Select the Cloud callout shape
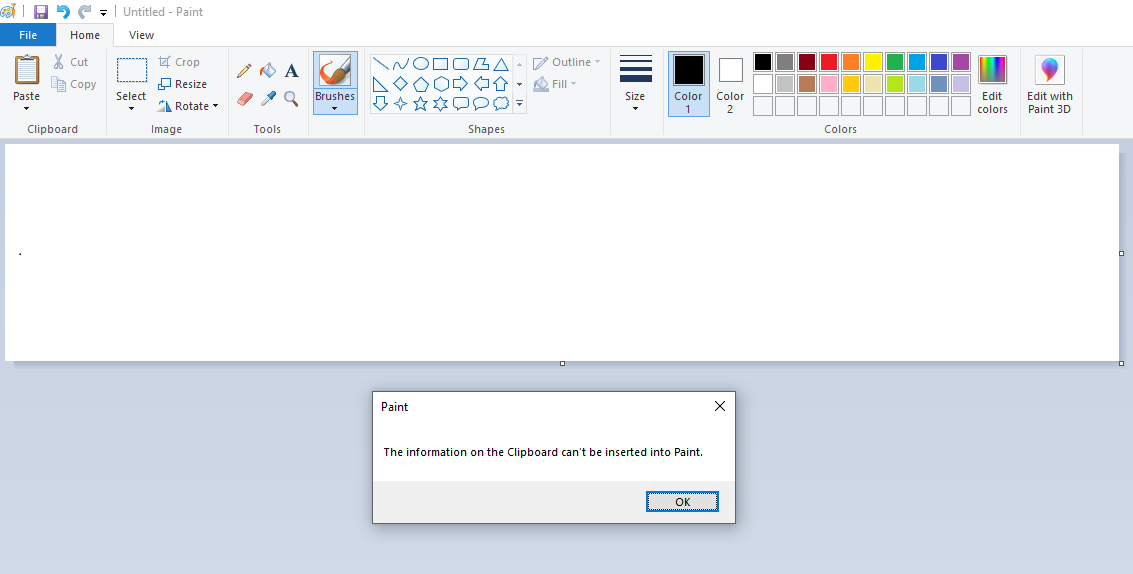The image size is (1133, 574). tap(501, 104)
